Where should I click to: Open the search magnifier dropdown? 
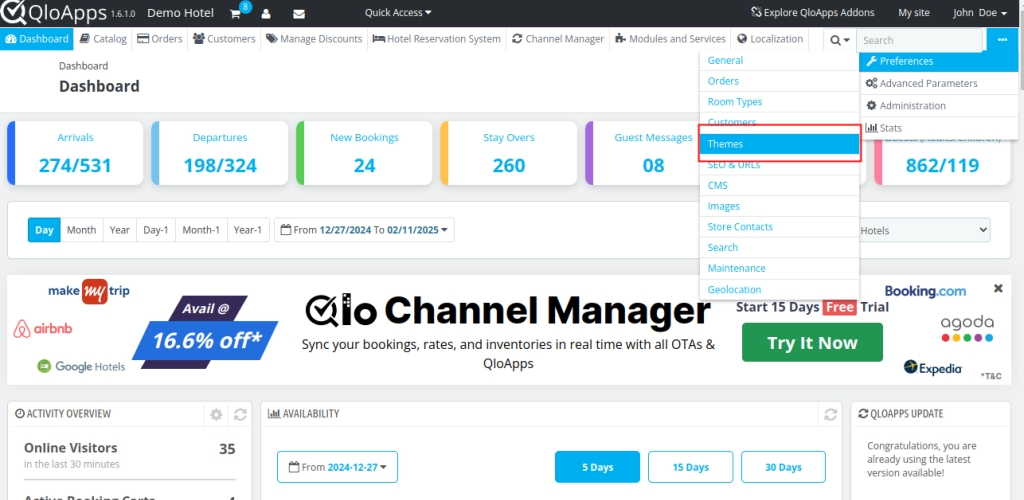click(840, 40)
